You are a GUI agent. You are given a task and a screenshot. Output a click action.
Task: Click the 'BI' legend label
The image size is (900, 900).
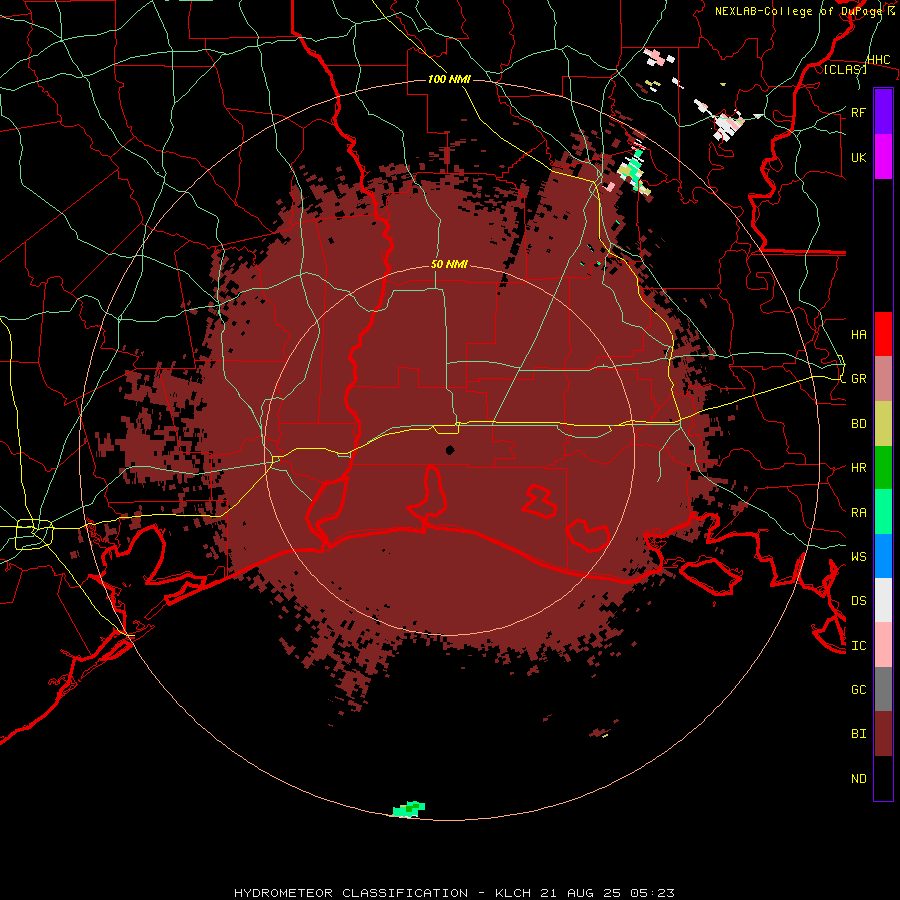click(858, 734)
